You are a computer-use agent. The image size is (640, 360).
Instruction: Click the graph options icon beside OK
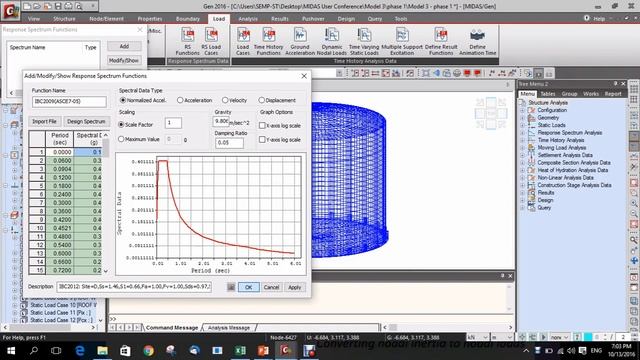pyautogui.click(x=231, y=287)
